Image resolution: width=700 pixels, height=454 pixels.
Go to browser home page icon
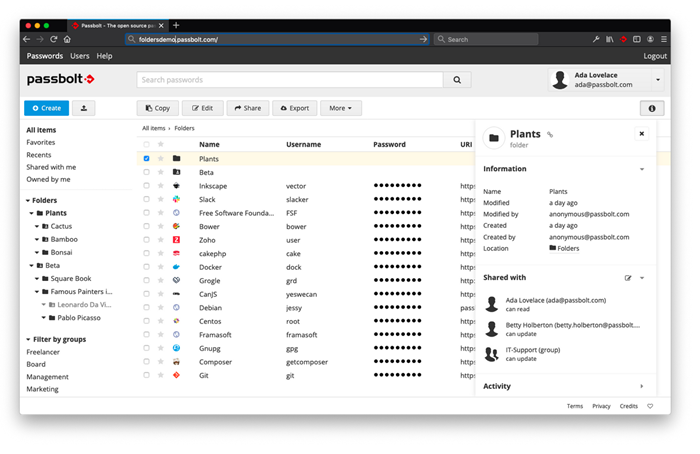point(67,39)
